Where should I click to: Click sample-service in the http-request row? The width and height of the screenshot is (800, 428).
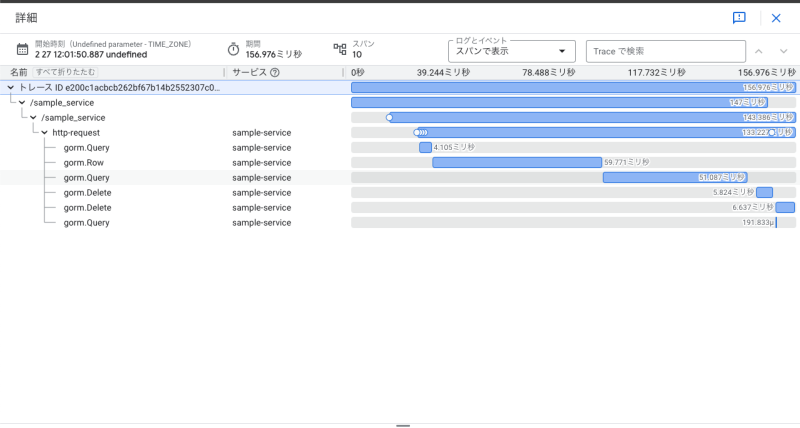[262, 133]
